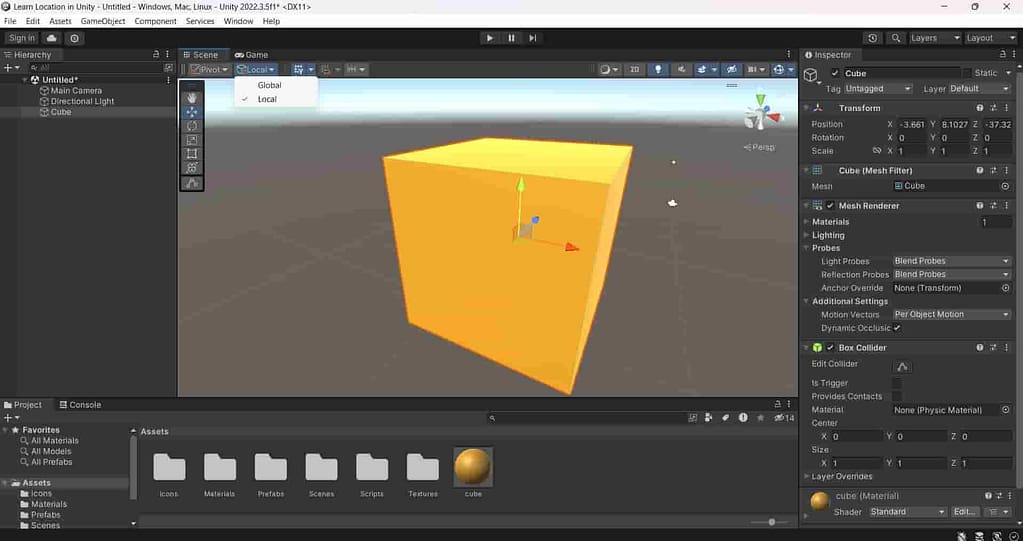1023x541 pixels.
Task: Open Motion Vectors dropdown
Action: pos(951,315)
